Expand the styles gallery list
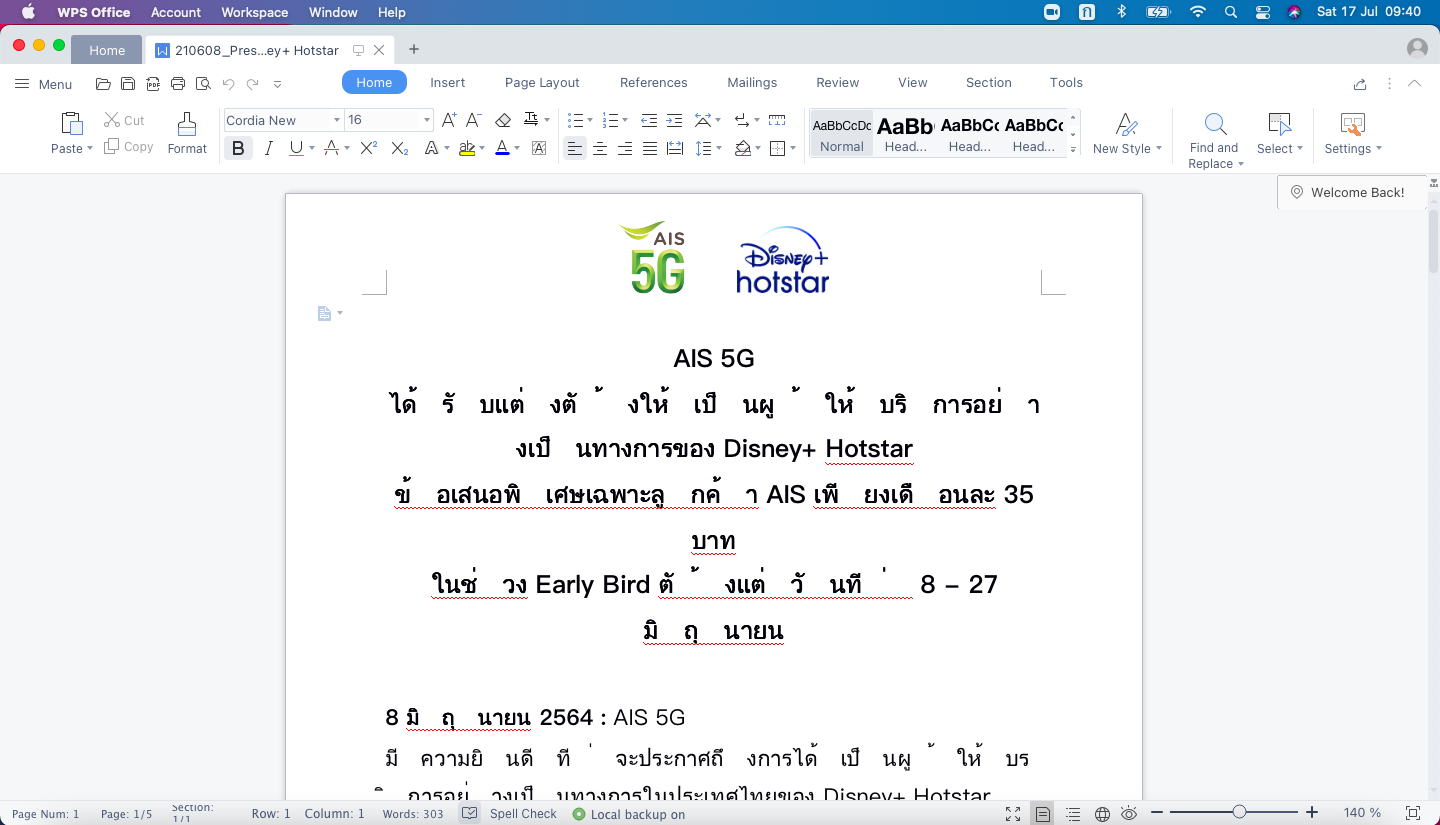Viewport: 1440px width, 825px height. coord(1073,150)
